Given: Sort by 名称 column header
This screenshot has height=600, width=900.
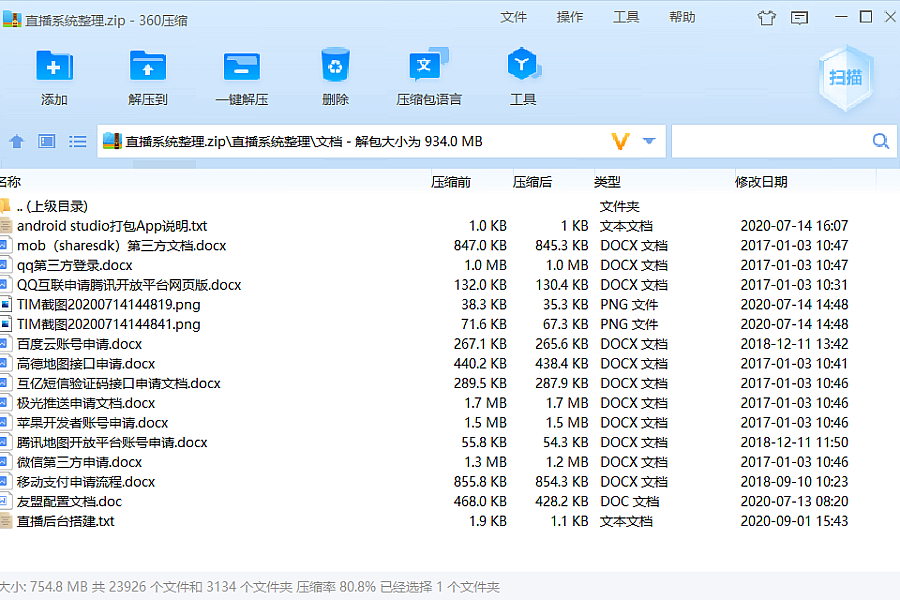Looking at the screenshot, I should pos(10,182).
